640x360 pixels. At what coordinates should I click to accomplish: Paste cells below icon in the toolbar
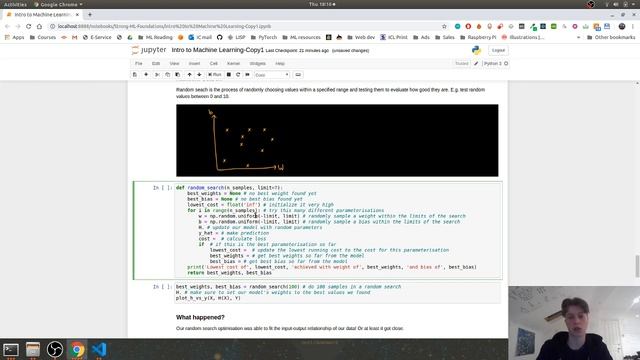pyautogui.click(x=178, y=75)
